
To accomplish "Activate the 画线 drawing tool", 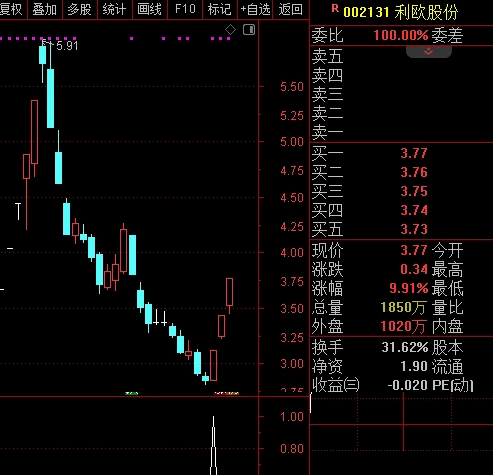I will pos(149,9).
